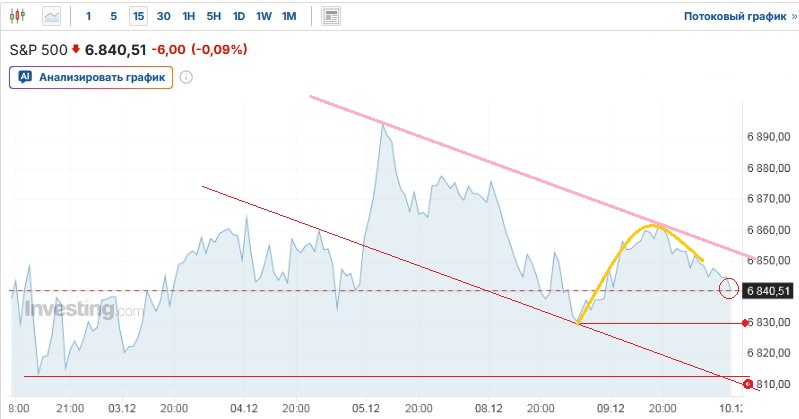This screenshot has width=799, height=419.
Task: Select the area chart type icon
Action: click(51, 16)
